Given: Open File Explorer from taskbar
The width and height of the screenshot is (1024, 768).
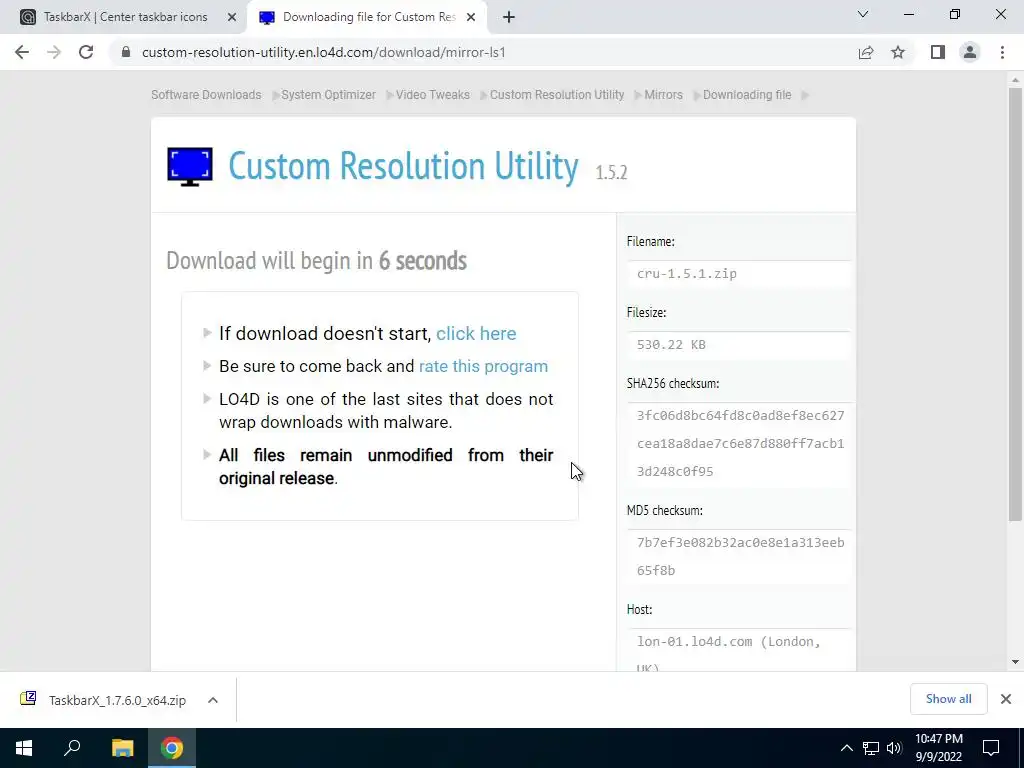Looking at the screenshot, I should [x=122, y=748].
